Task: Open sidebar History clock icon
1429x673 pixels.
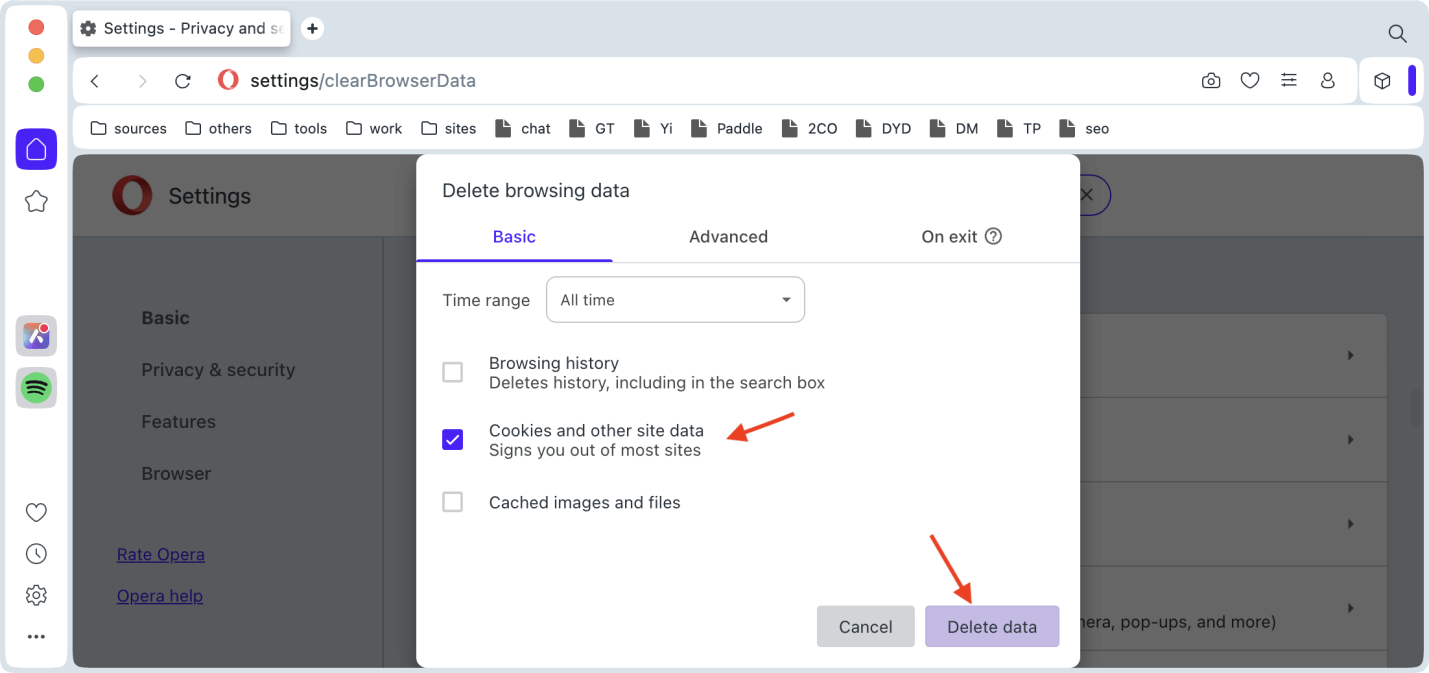Action: [x=36, y=554]
